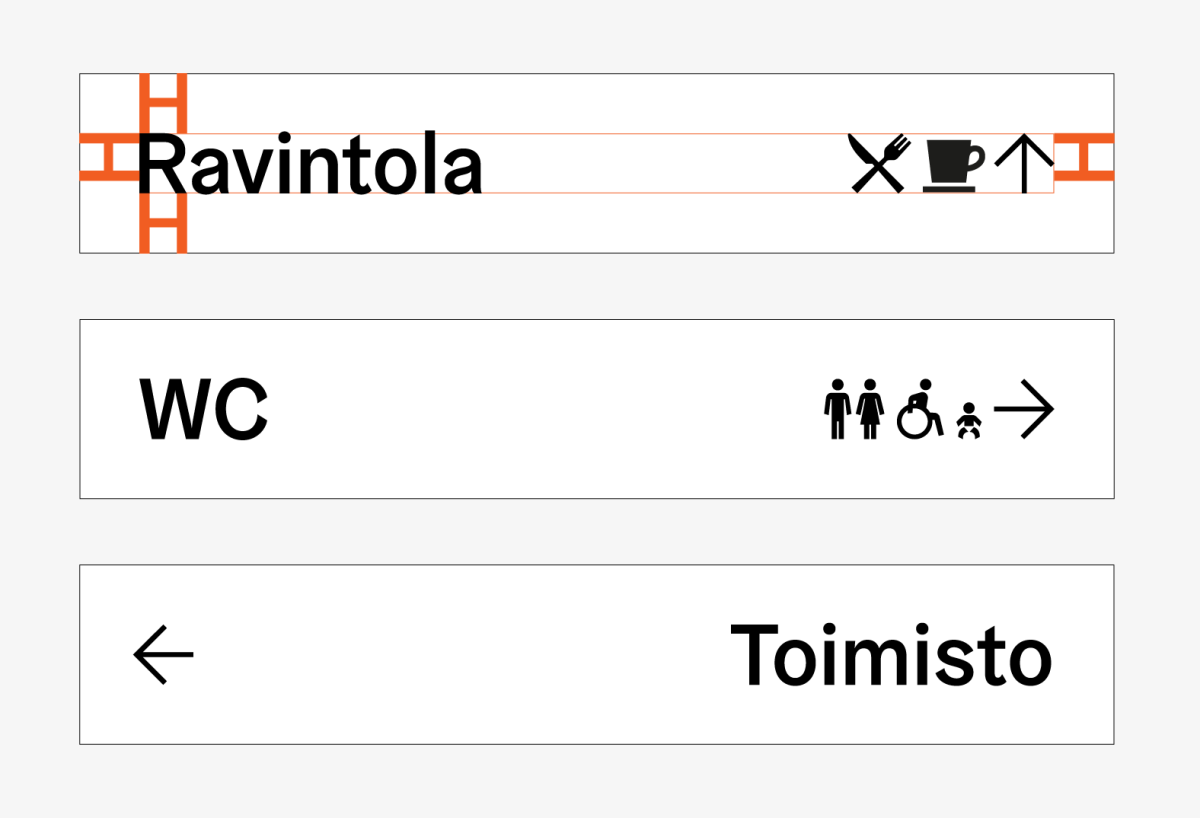This screenshot has width=1200, height=818.
Task: Select the orange spacing marker above letter R
Action: tap(163, 102)
